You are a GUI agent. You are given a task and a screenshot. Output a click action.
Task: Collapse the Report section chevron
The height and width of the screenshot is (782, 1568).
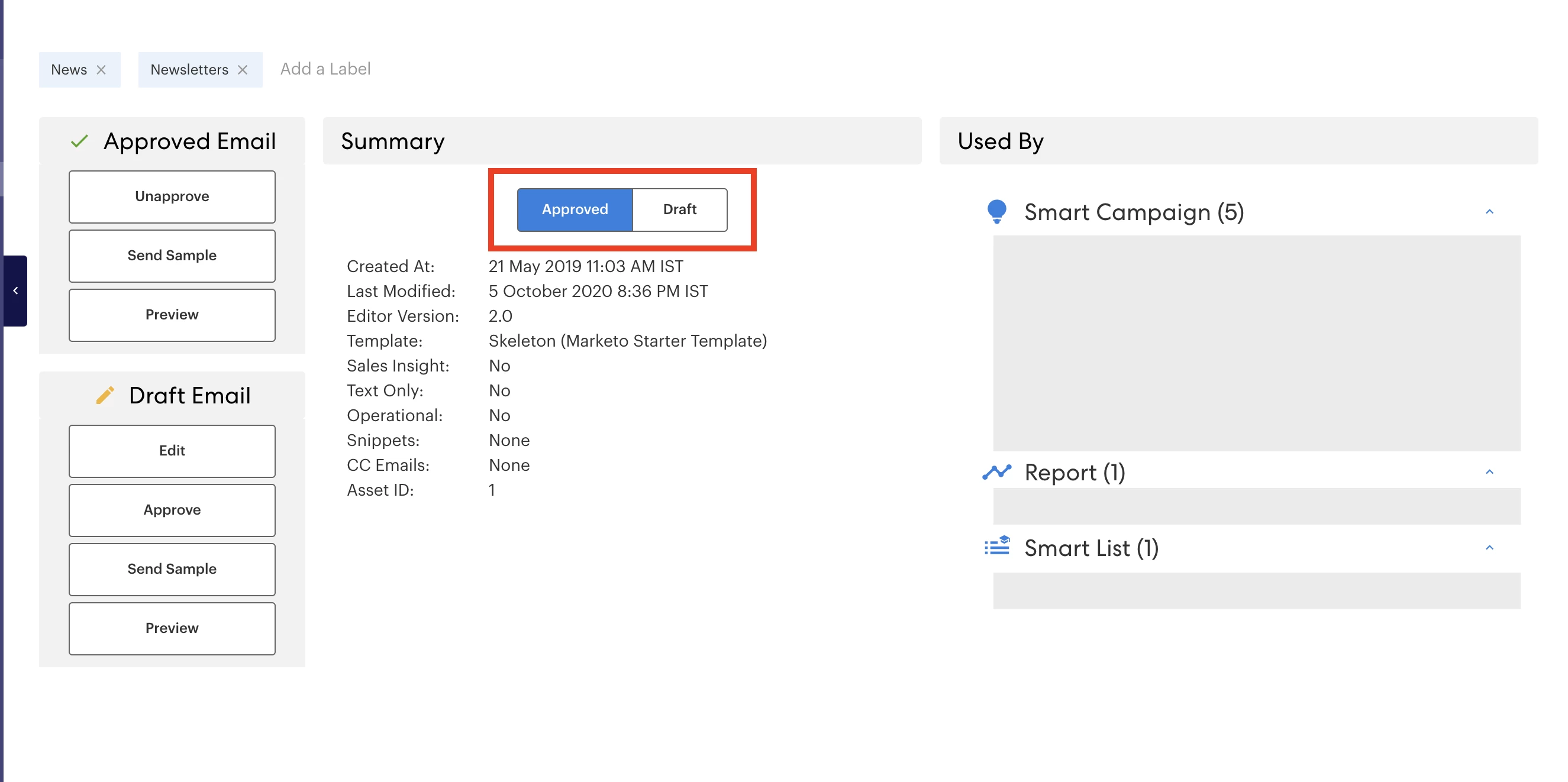pos(1489,472)
